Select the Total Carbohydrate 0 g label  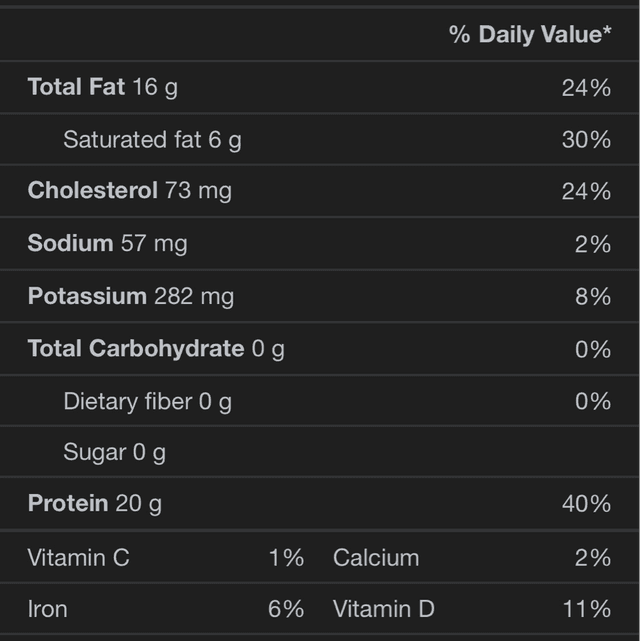156,349
